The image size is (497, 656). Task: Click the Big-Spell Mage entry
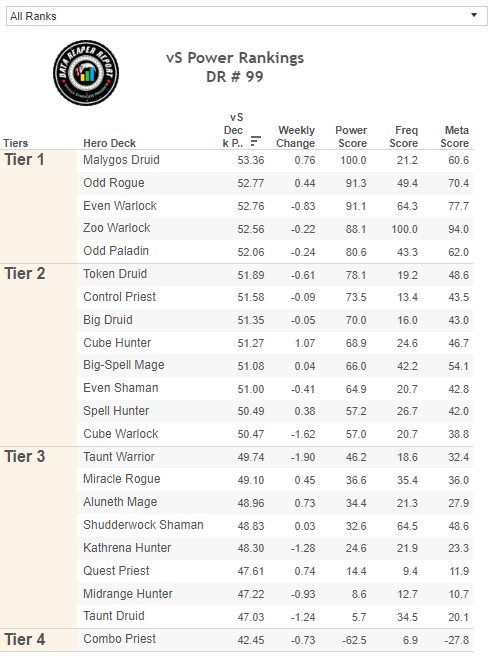coord(124,365)
